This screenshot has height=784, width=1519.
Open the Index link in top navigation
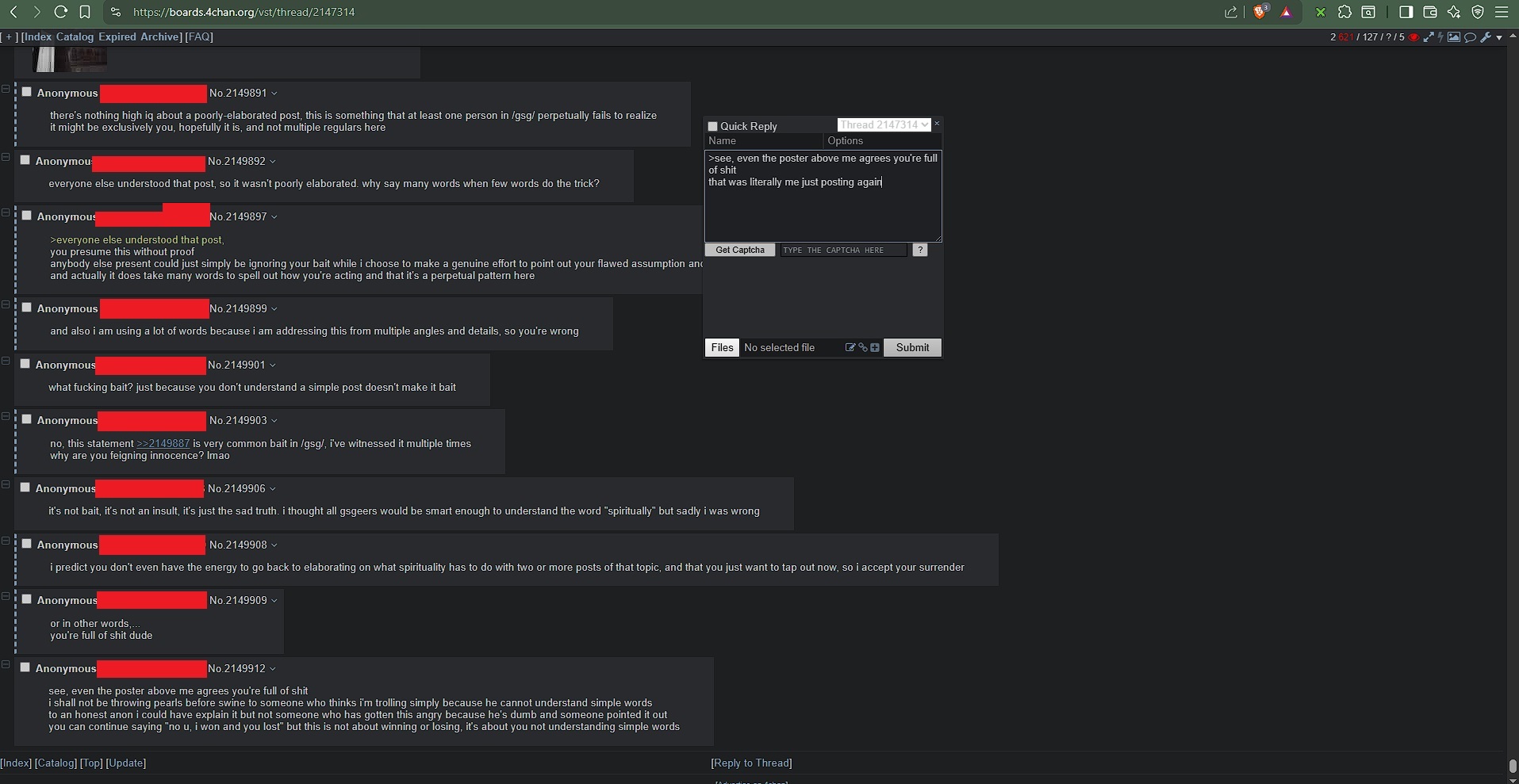click(38, 36)
